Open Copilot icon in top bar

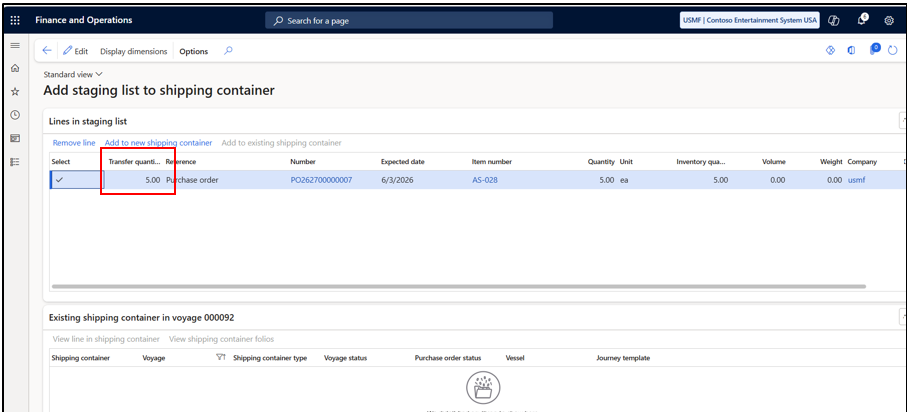[x=834, y=20]
